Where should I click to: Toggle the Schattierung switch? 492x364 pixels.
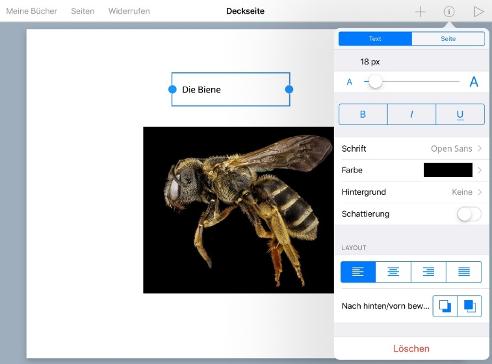click(469, 214)
